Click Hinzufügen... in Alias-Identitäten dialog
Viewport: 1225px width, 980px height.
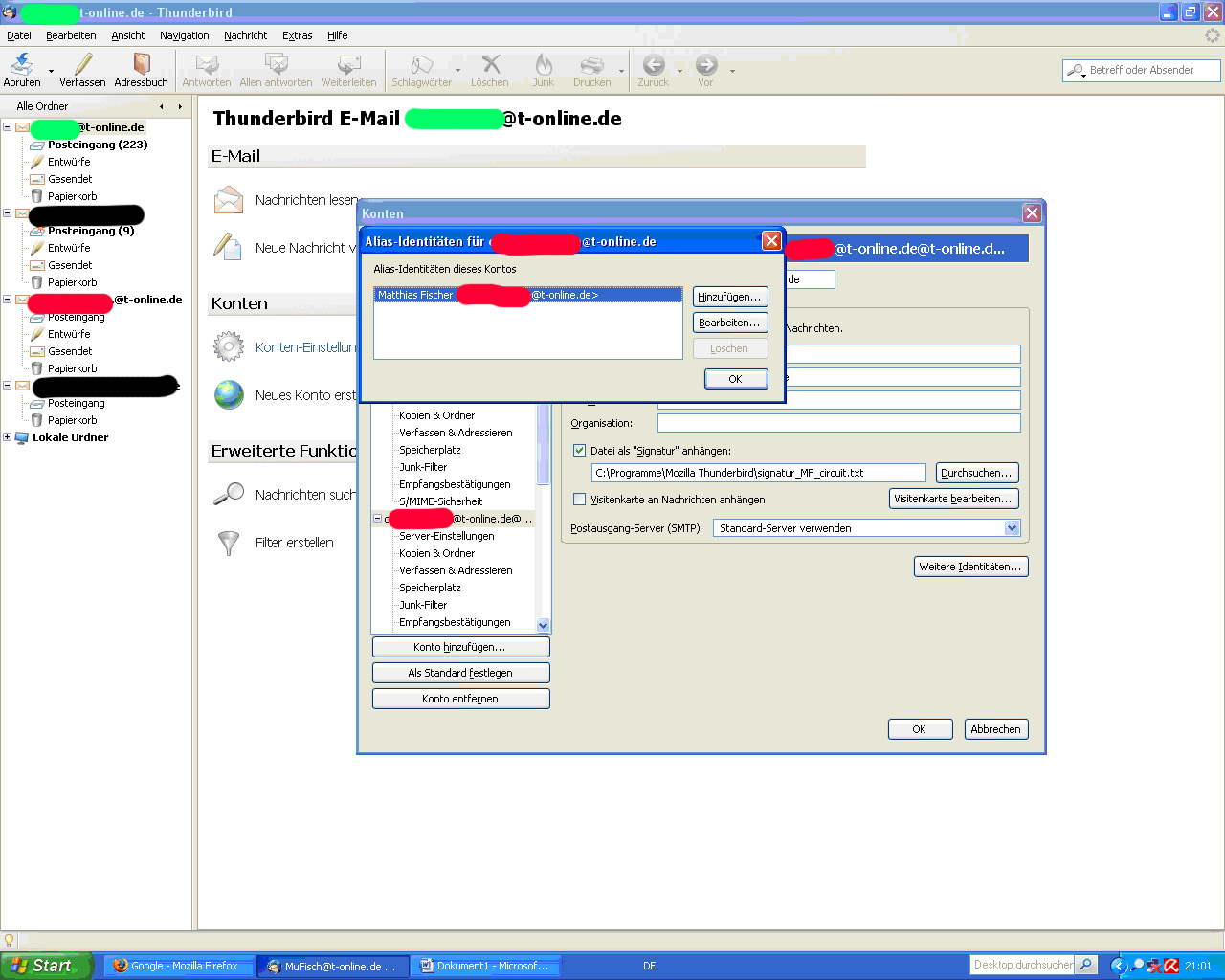pyautogui.click(x=730, y=297)
